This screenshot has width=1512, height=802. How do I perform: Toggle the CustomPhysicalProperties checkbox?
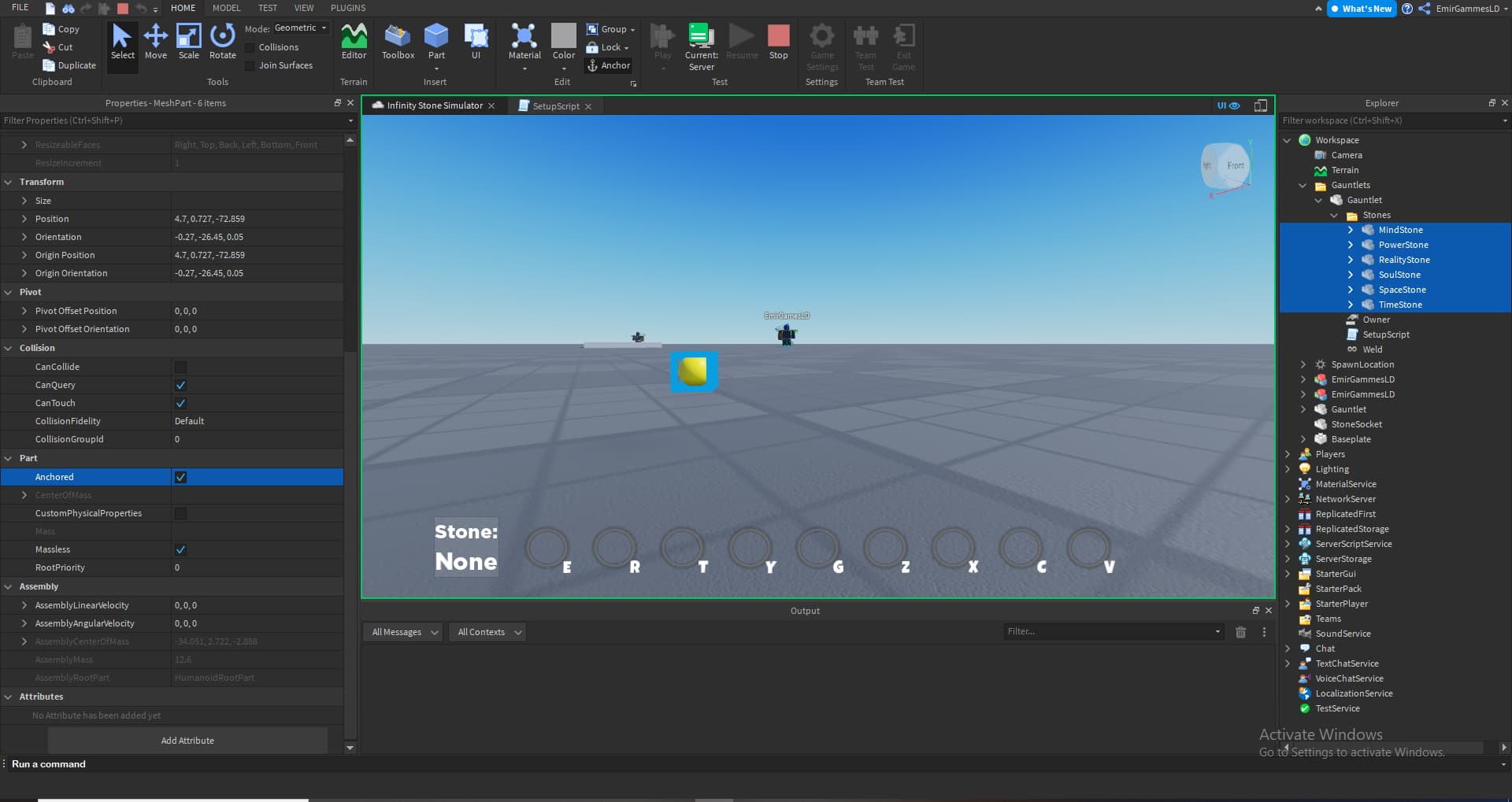(x=180, y=513)
